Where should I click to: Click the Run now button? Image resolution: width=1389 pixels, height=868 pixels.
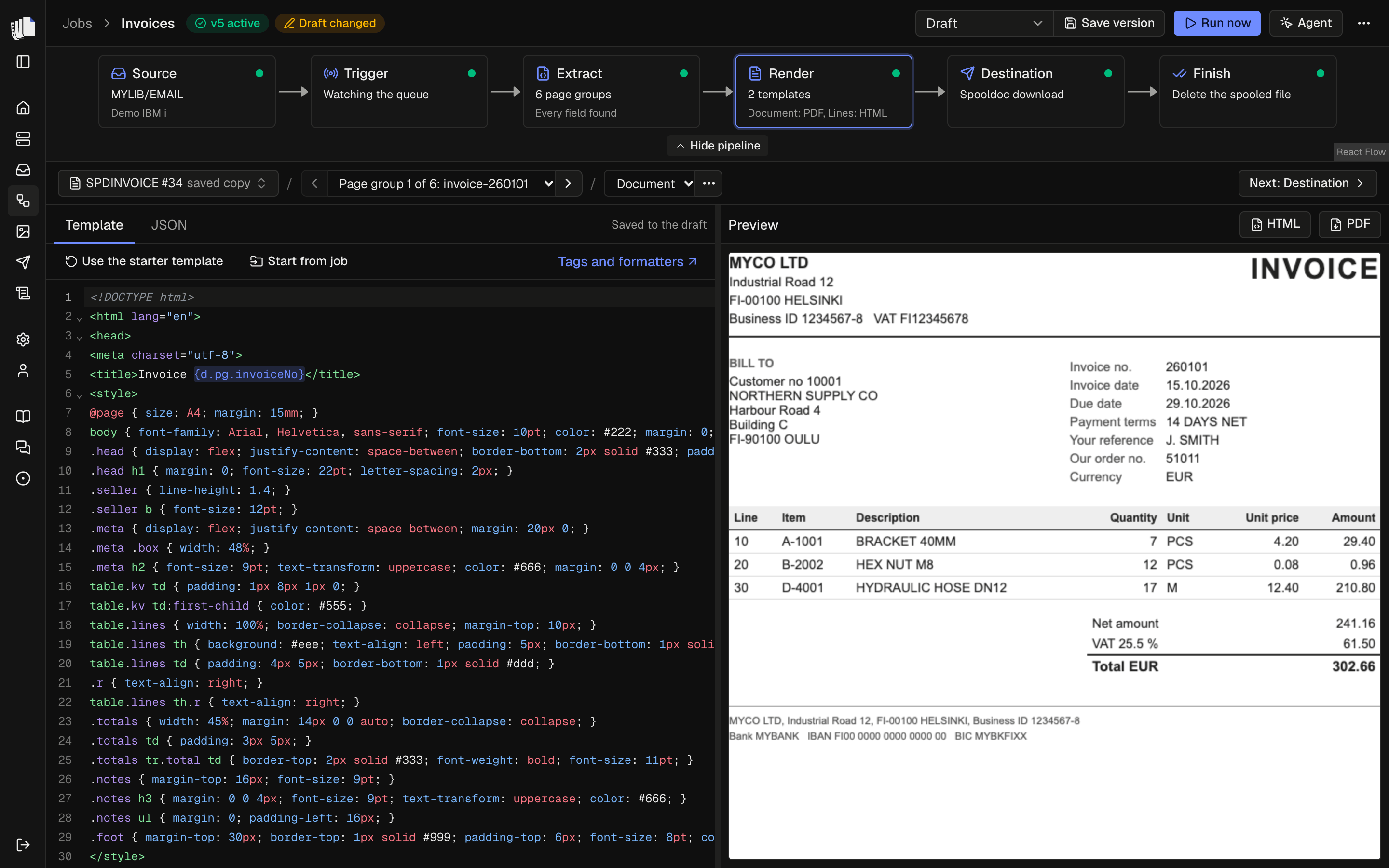(1217, 23)
